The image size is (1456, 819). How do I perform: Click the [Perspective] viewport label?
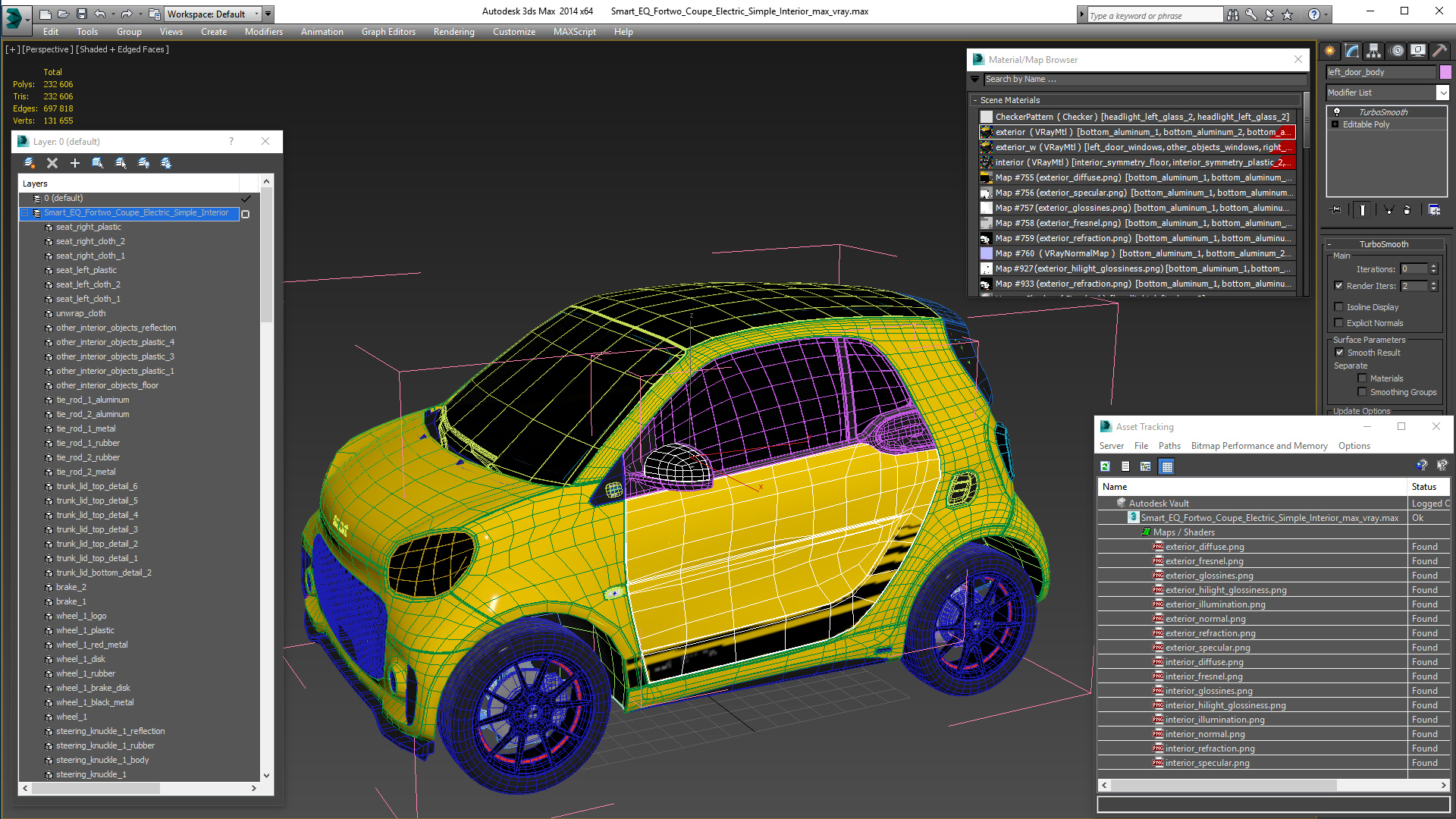48,49
